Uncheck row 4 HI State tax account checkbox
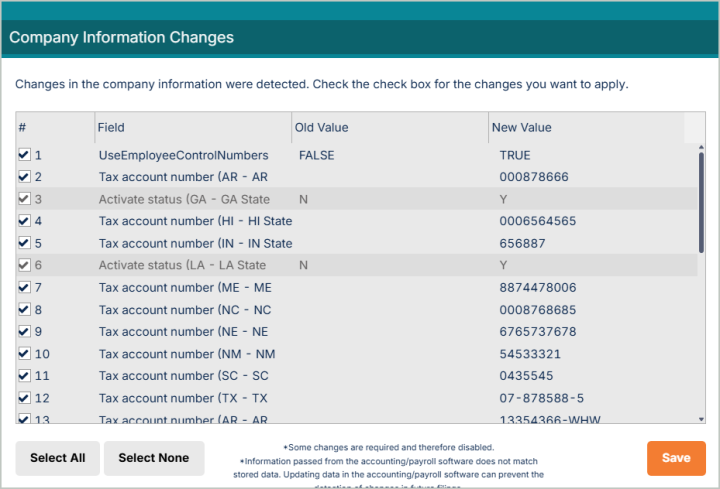Viewport: 720px width, 489px height. click(24, 221)
